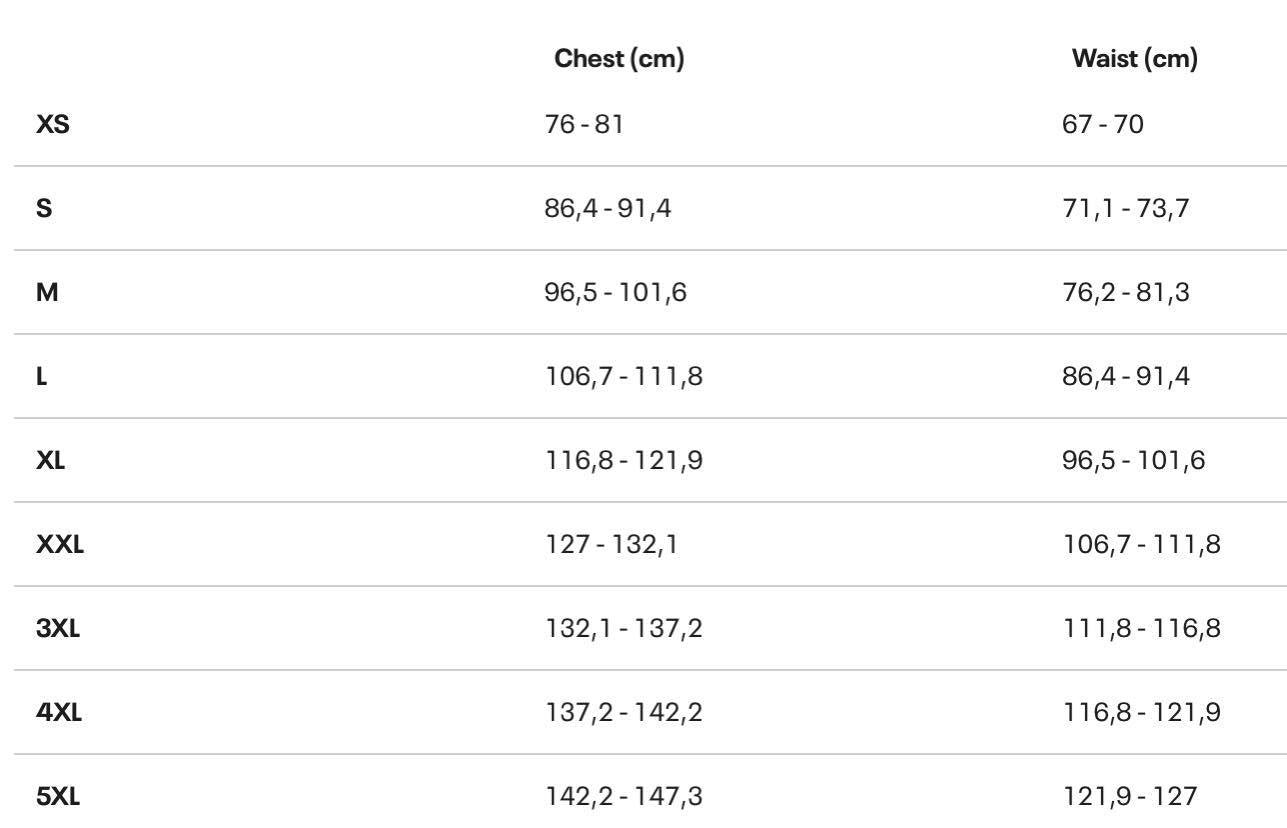
Task: Select the S size row label
Action: pyautogui.click(x=44, y=212)
